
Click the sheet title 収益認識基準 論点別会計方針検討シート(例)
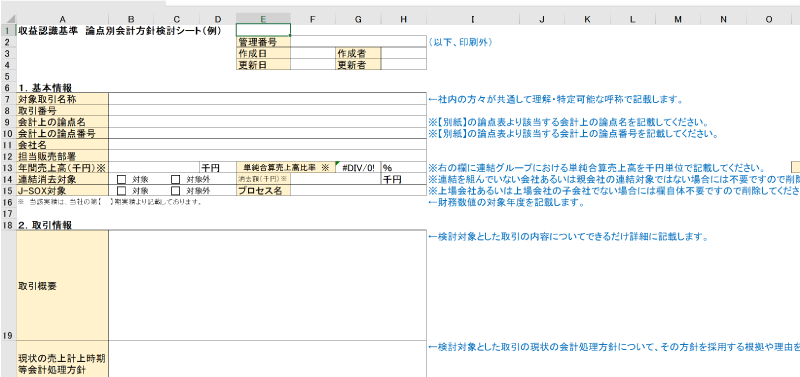[120, 31]
